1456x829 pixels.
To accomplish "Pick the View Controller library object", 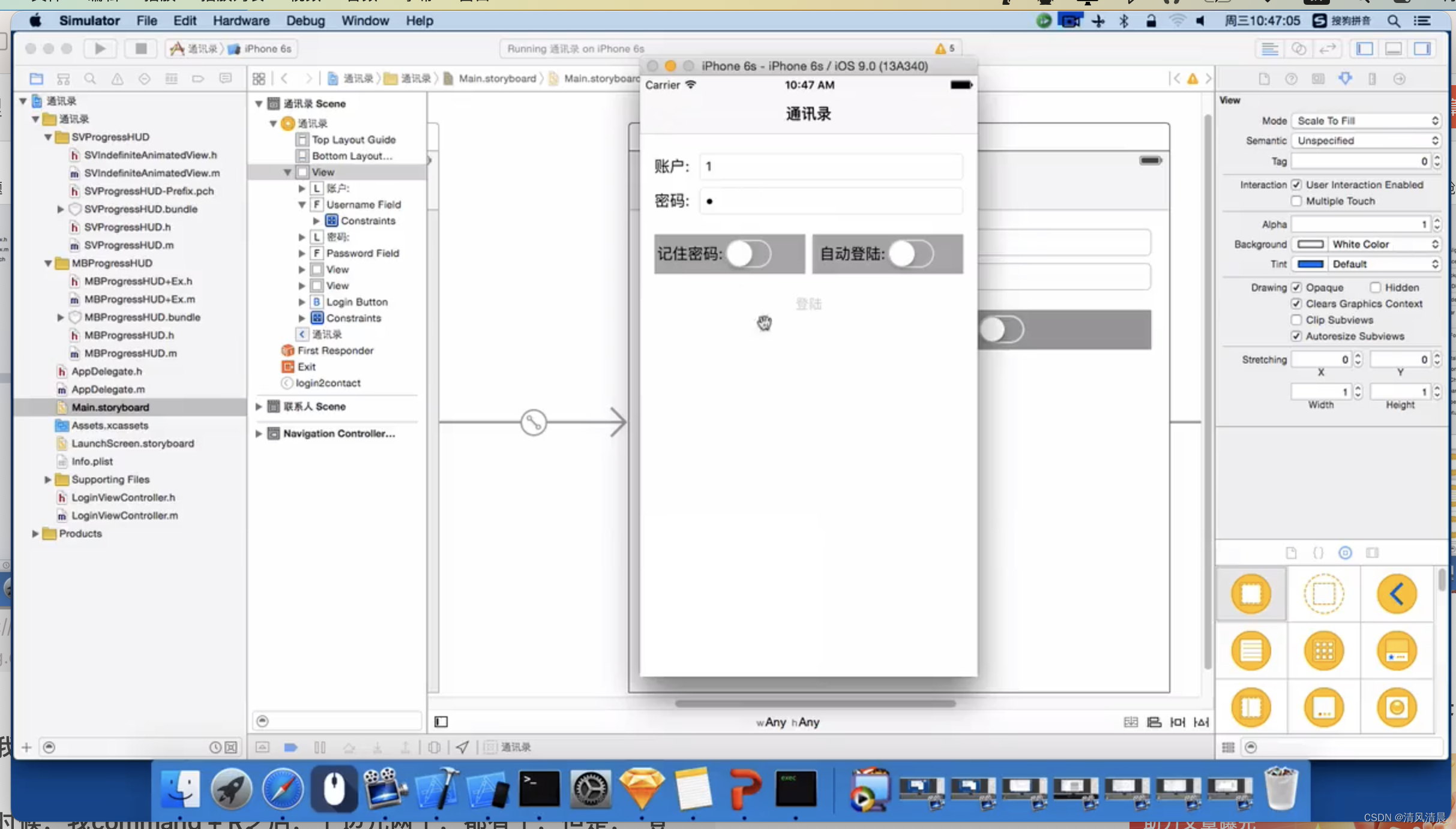I will tap(1251, 594).
